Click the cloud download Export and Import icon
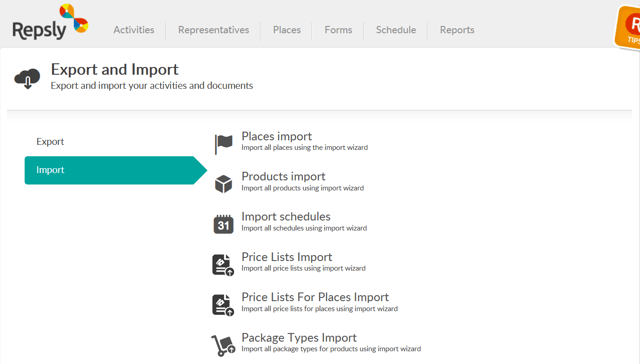 click(x=27, y=78)
